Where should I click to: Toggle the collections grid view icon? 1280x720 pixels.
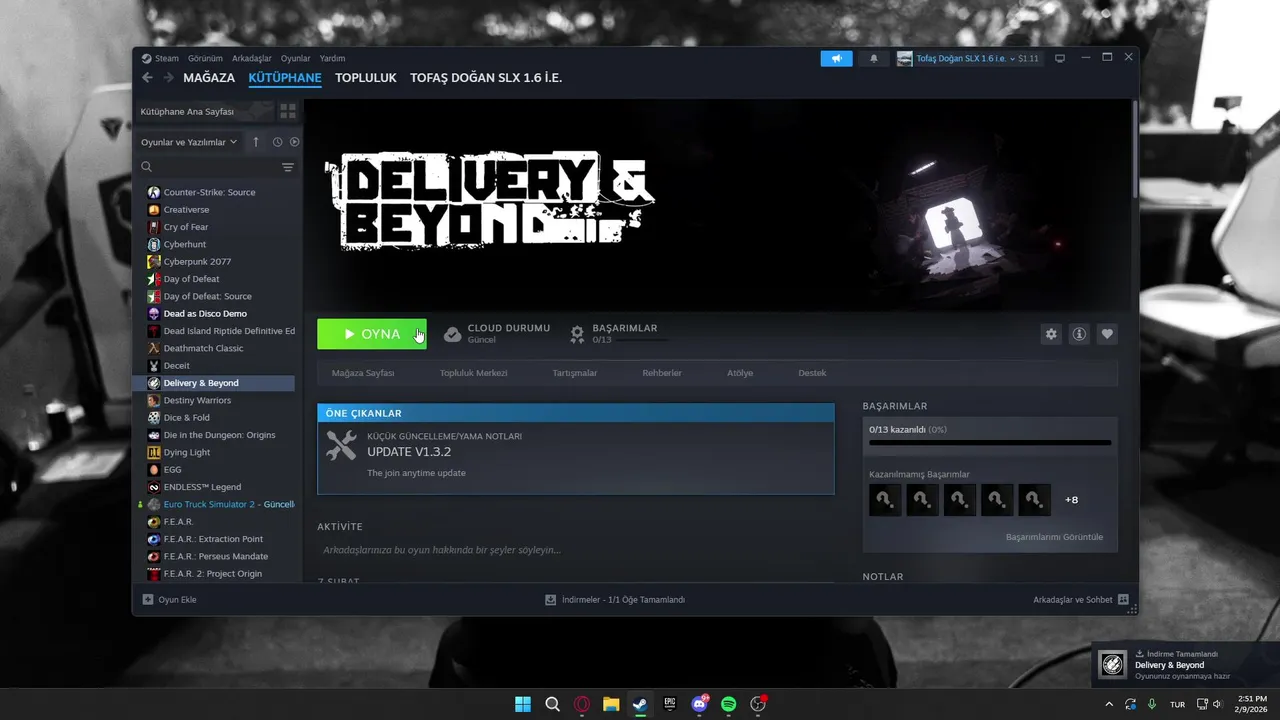click(287, 111)
